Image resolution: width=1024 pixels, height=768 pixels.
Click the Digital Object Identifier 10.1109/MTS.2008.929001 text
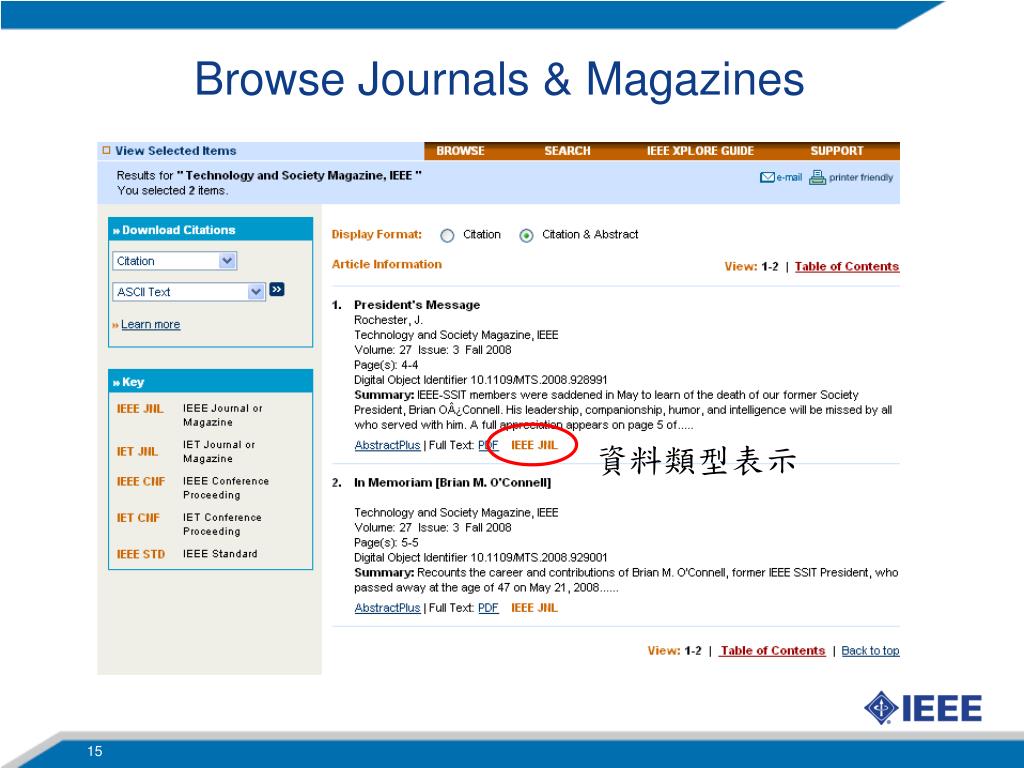coord(481,558)
